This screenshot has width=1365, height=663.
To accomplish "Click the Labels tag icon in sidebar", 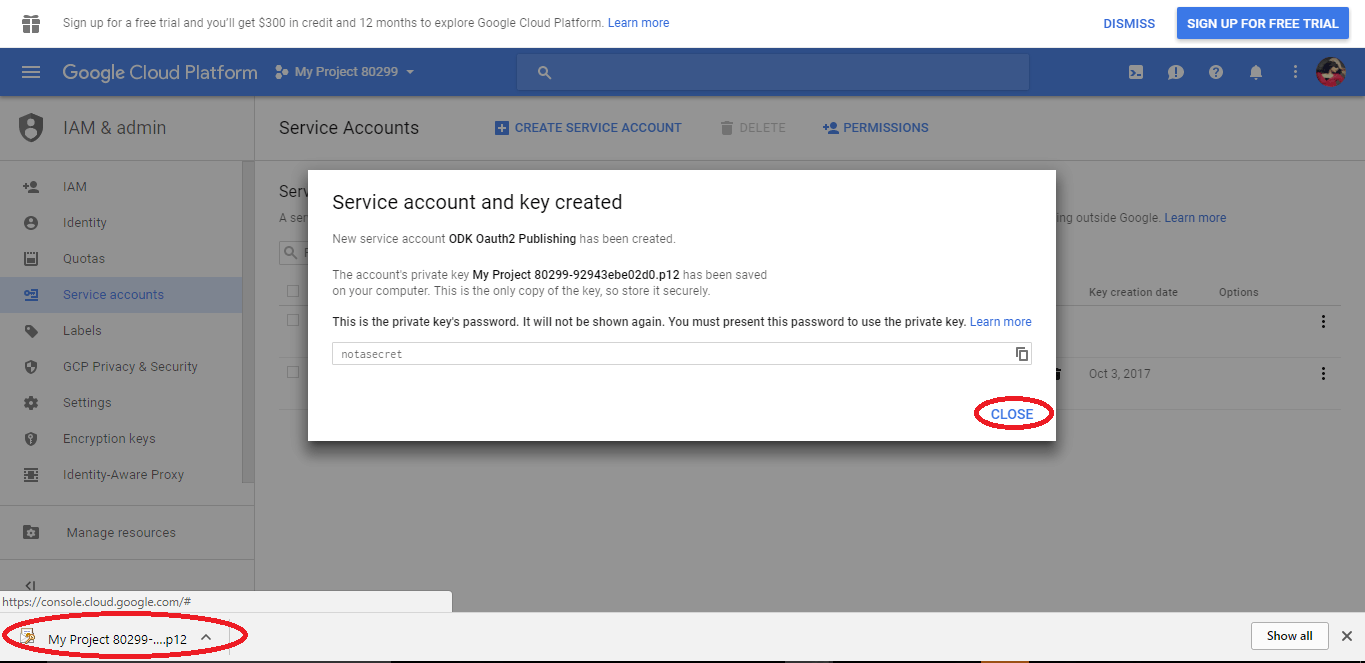I will 31,331.
